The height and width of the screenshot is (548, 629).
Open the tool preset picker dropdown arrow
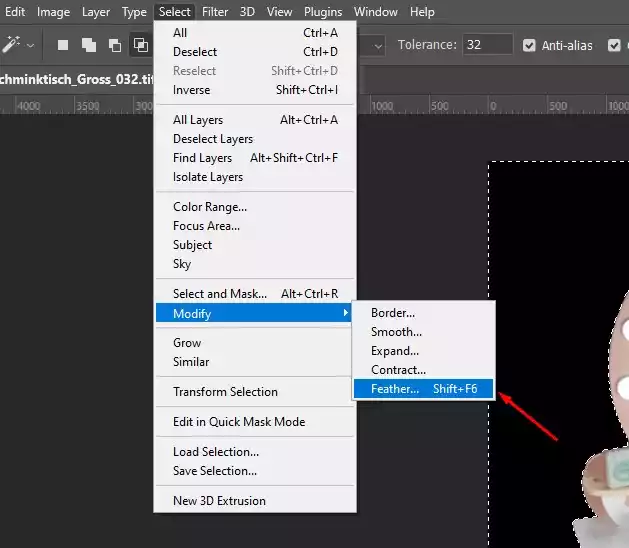click(31, 45)
